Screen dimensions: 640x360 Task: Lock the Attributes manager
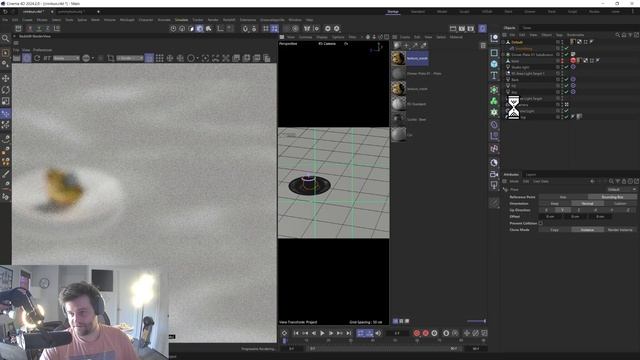[624, 181]
